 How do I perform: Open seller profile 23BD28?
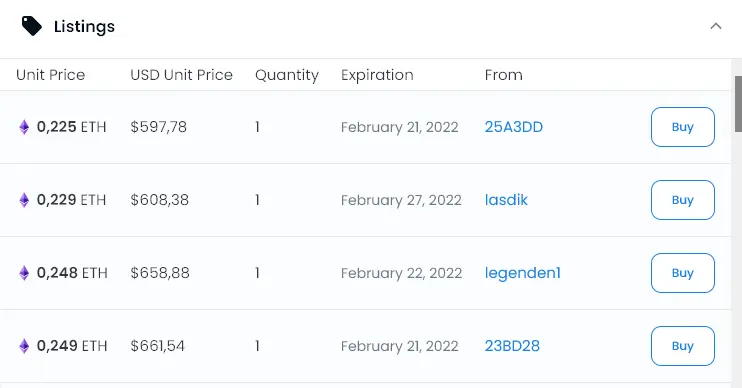pyautogui.click(x=512, y=346)
